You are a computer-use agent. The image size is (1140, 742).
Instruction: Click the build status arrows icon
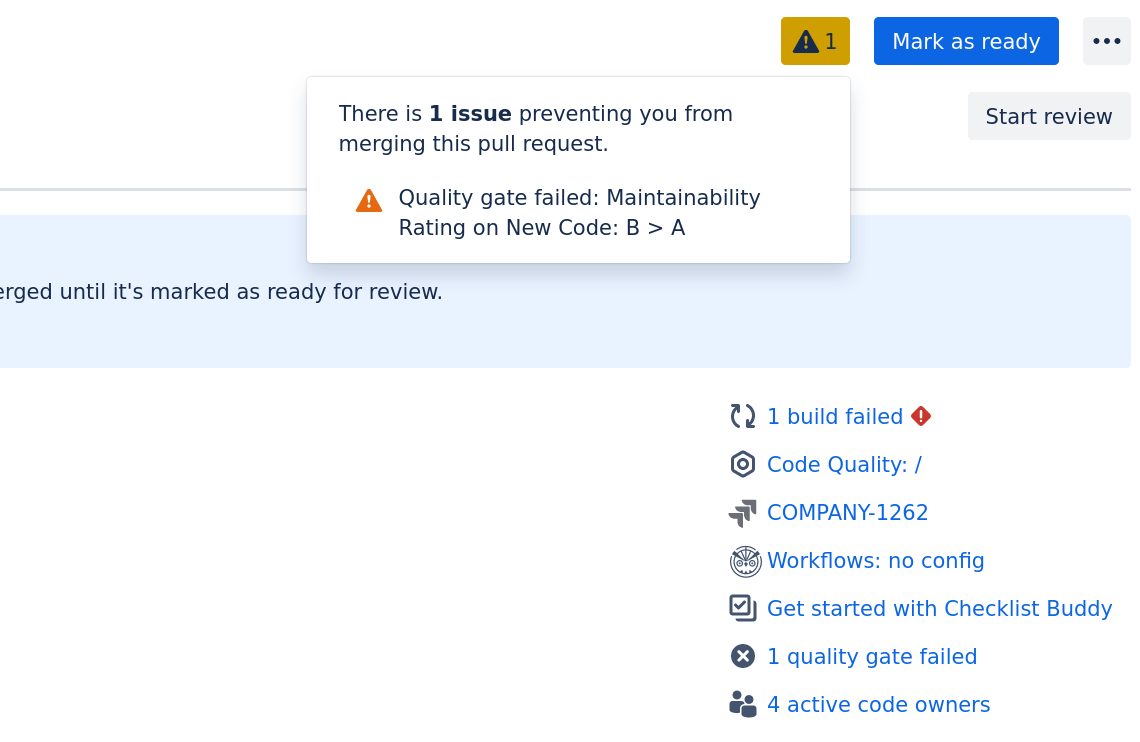743,416
